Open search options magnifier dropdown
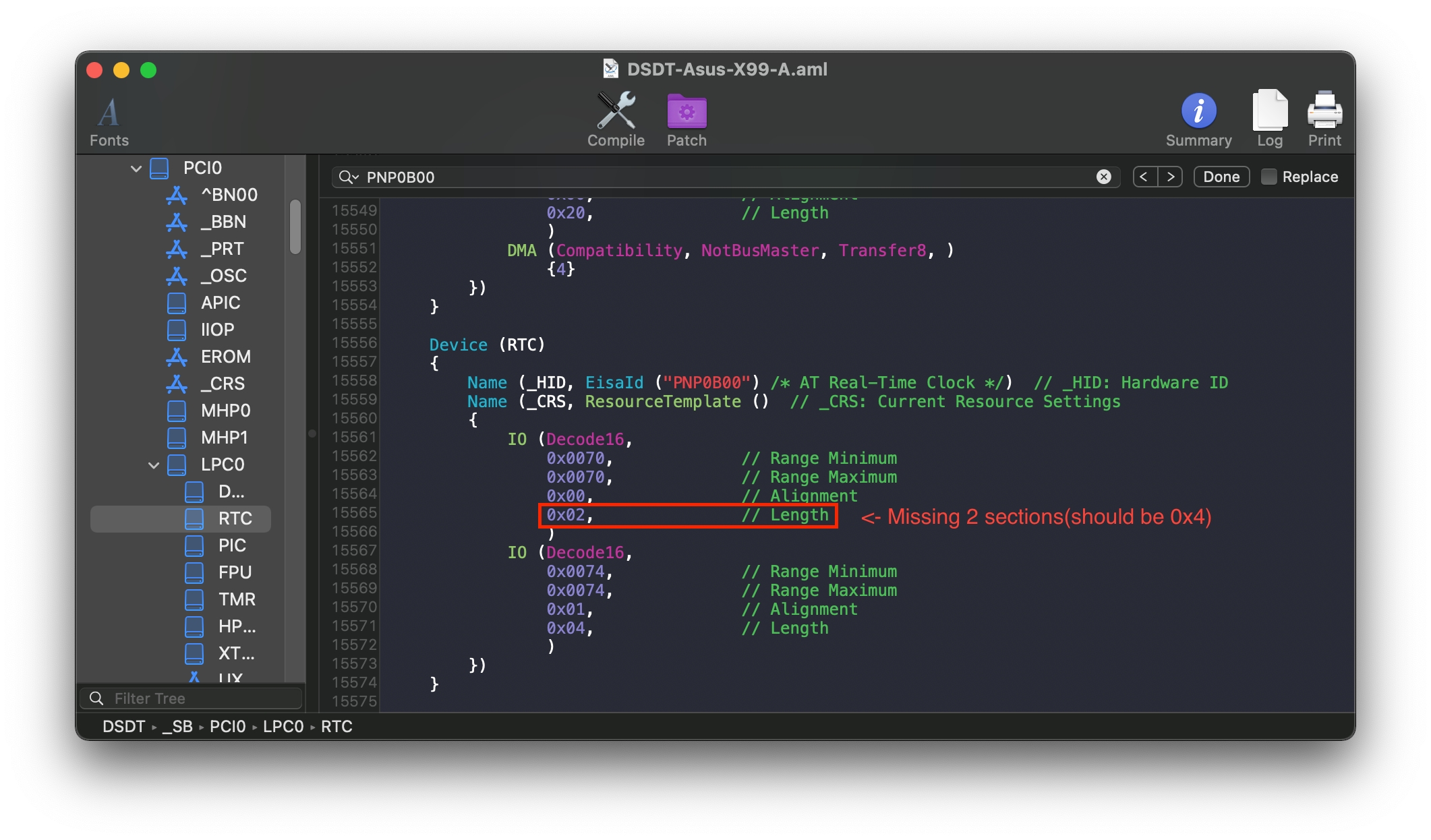This screenshot has width=1431, height=840. 349,177
